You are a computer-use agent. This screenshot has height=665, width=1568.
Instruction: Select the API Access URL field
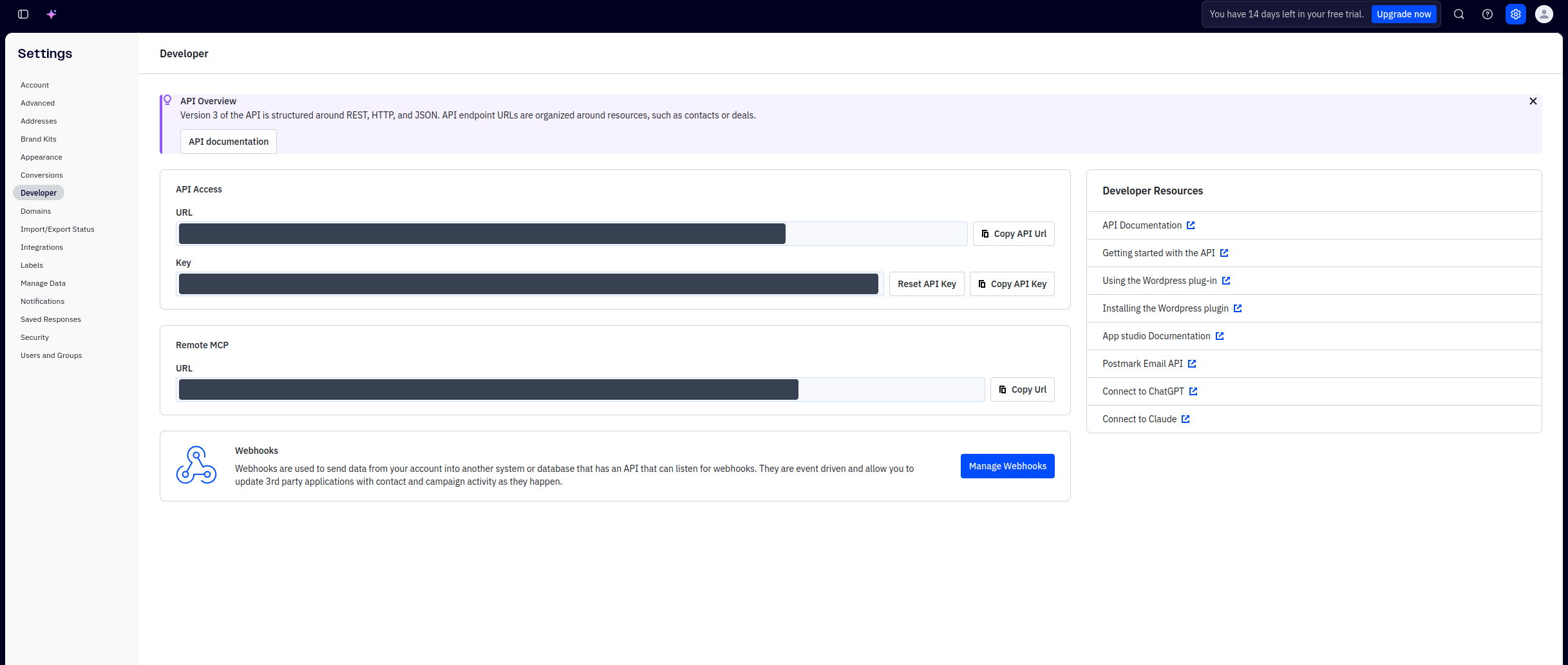(572, 234)
